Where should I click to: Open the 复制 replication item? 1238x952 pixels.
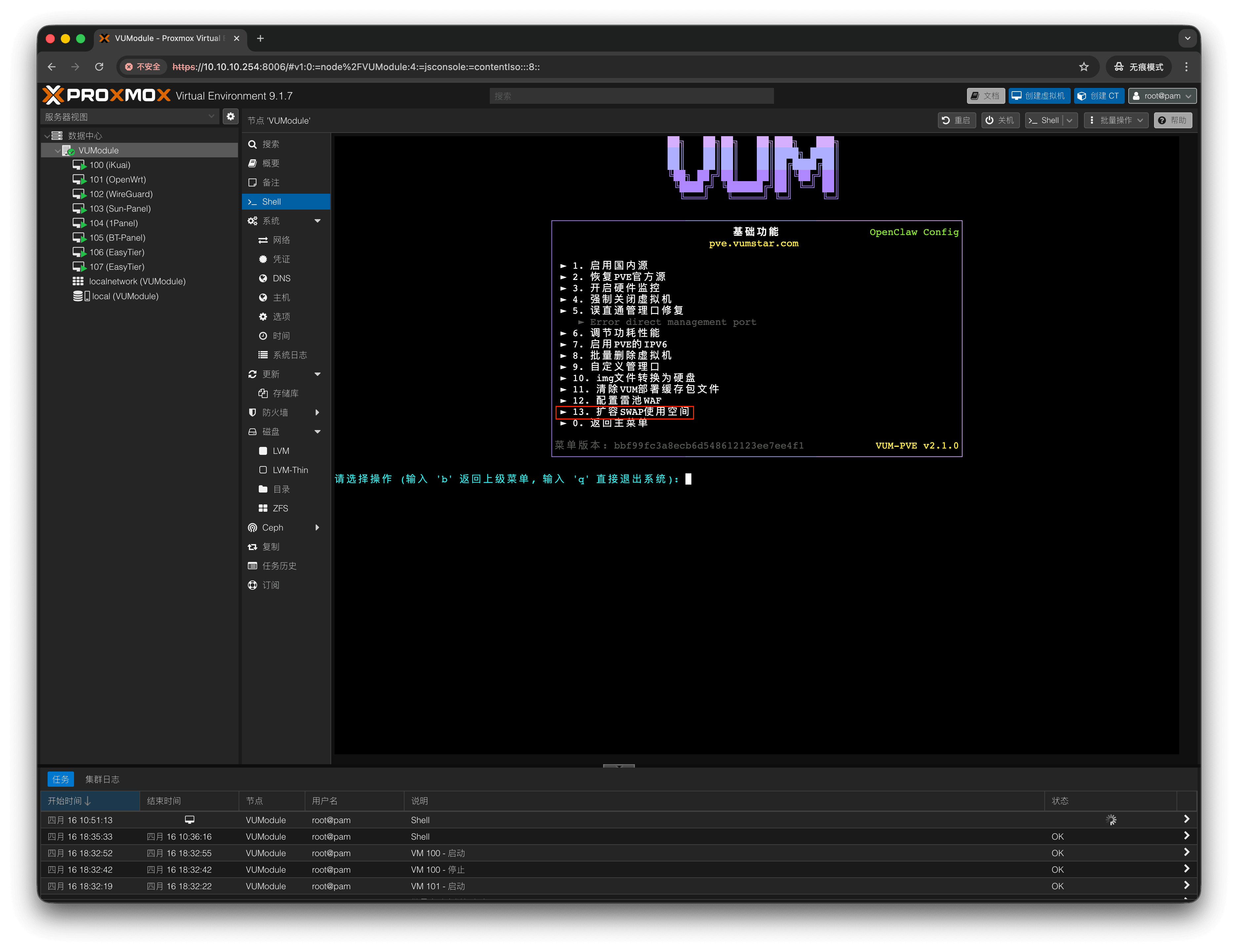click(286, 547)
